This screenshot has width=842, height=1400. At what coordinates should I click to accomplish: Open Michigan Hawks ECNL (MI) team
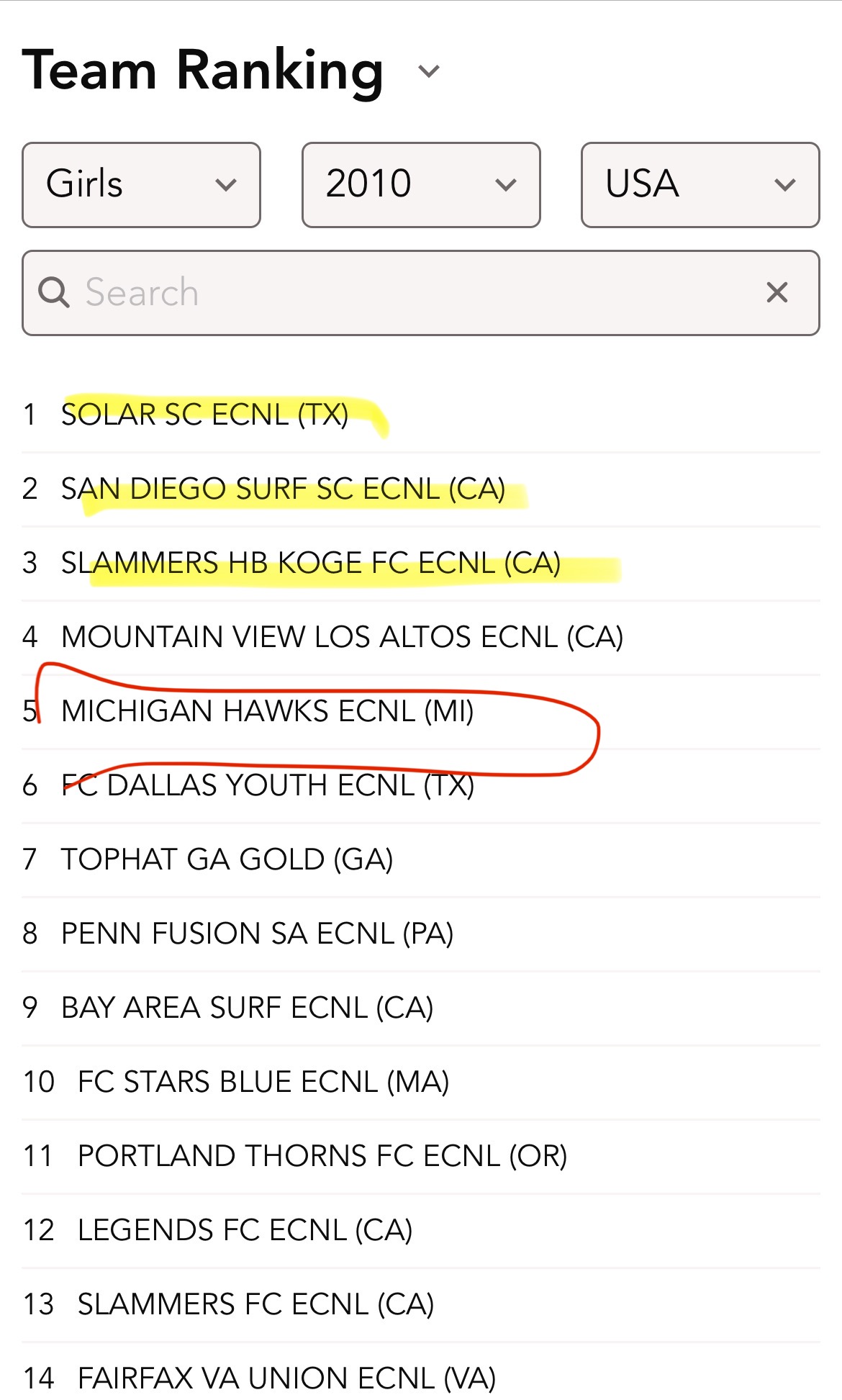click(267, 711)
